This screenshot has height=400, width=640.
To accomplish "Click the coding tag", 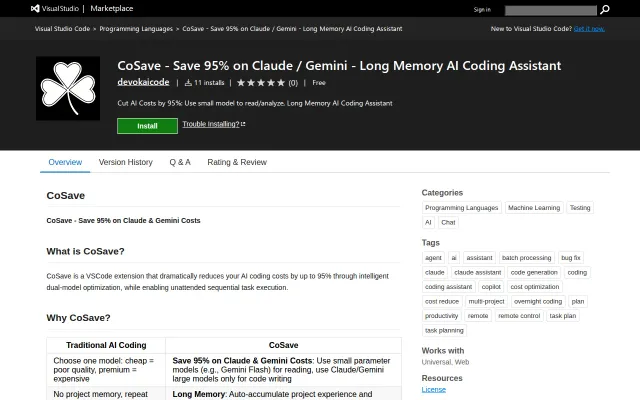I will click(577, 272).
